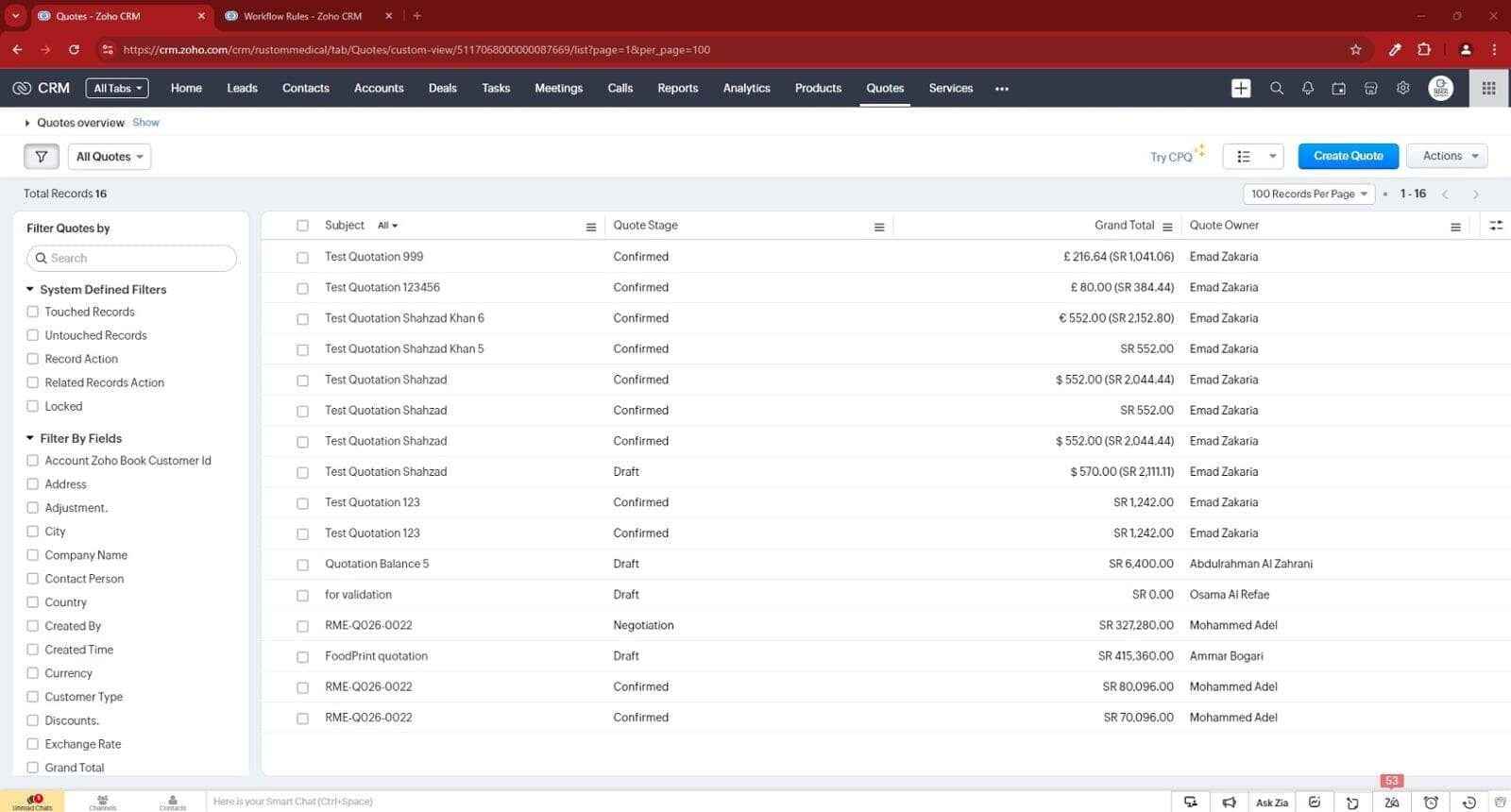1511x812 pixels.
Task: Click the Create Quote button
Action: [x=1348, y=156]
